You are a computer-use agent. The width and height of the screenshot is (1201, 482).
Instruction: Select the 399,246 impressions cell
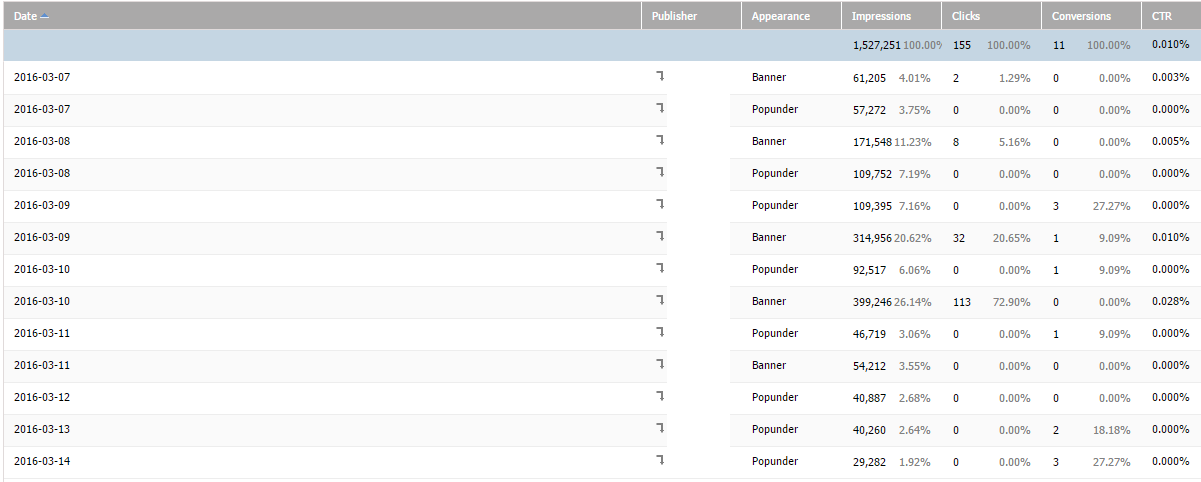pos(872,301)
